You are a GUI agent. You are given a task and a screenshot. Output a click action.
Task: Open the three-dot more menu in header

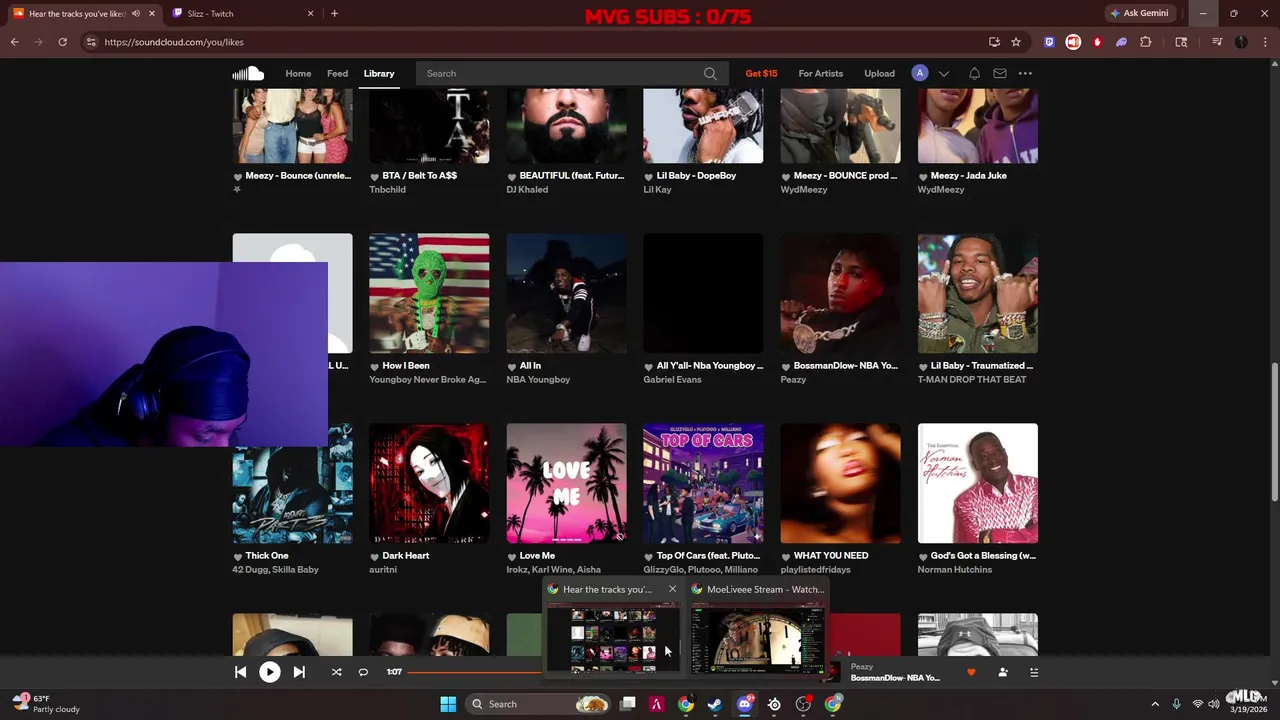tap(1025, 73)
